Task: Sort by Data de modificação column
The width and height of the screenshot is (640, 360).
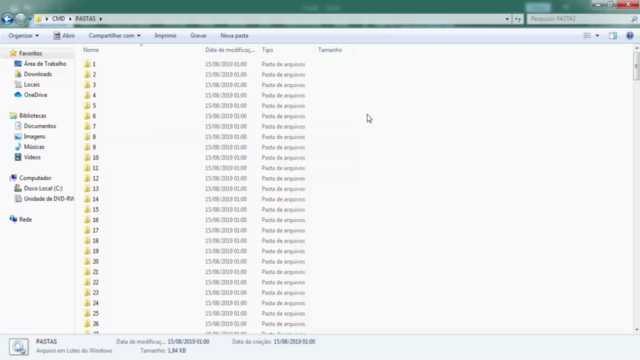Action: 230,50
